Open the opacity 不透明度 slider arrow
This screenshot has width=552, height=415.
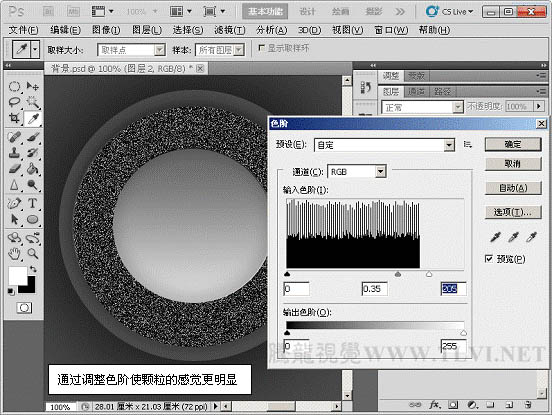pos(539,106)
